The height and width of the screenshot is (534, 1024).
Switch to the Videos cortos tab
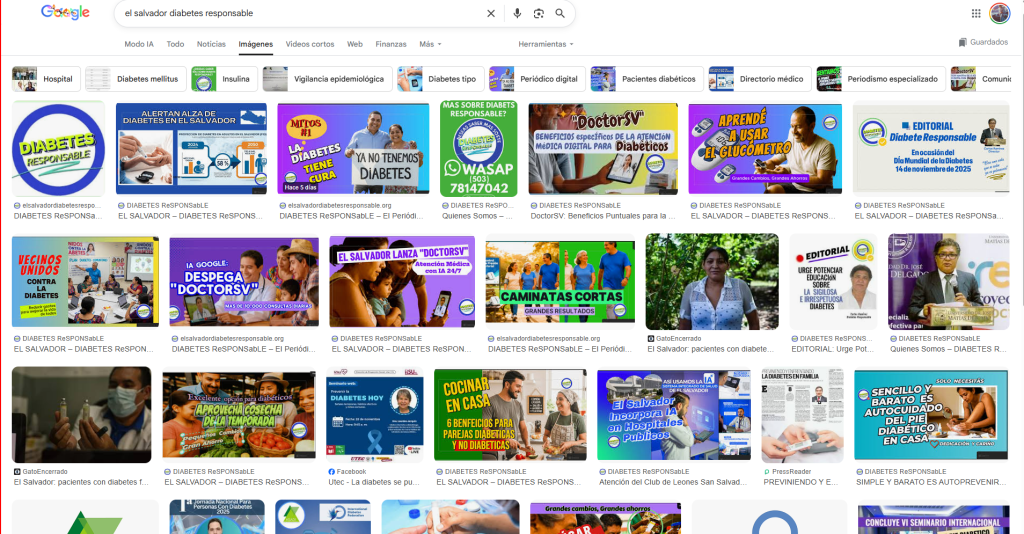coord(310,44)
